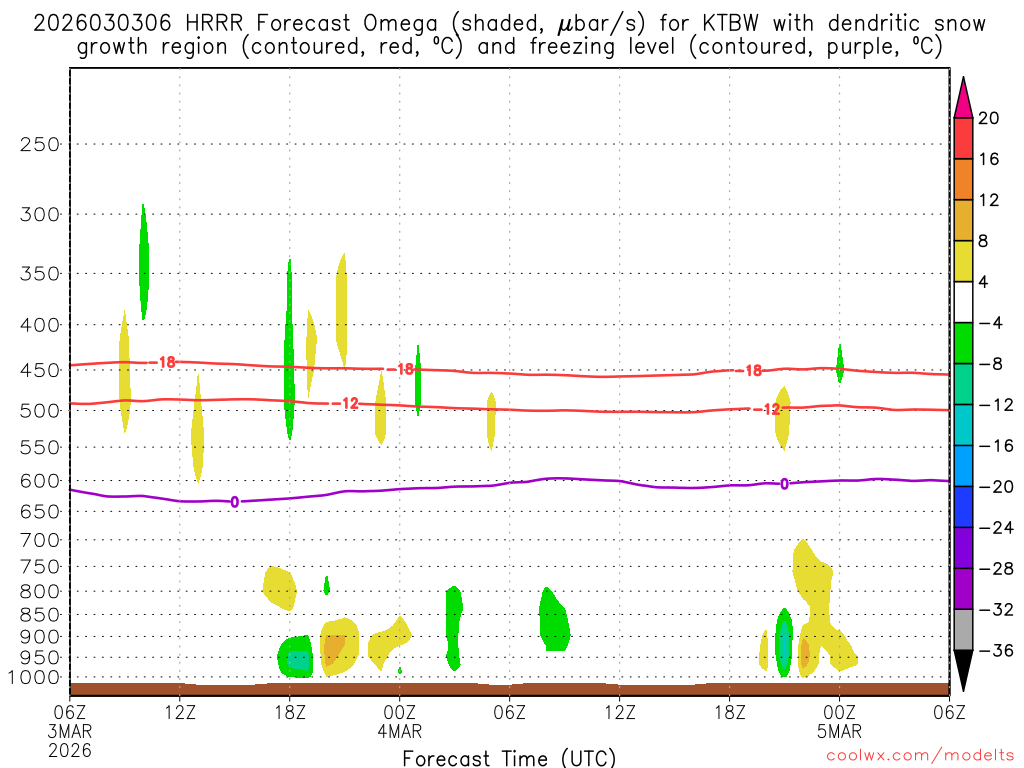Viewport: 1024px width, 768px height.
Task: Click the brown terrain band at chart bottom
Action: click(x=509, y=690)
